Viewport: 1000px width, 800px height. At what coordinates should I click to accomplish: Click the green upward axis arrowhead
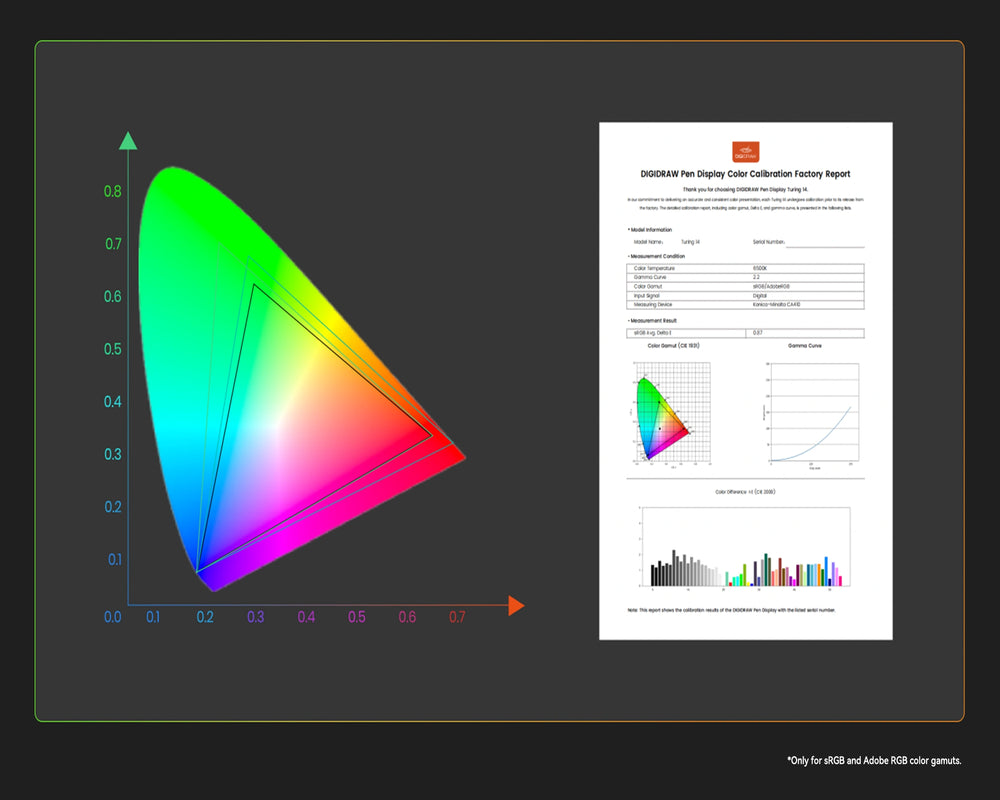pos(128,141)
